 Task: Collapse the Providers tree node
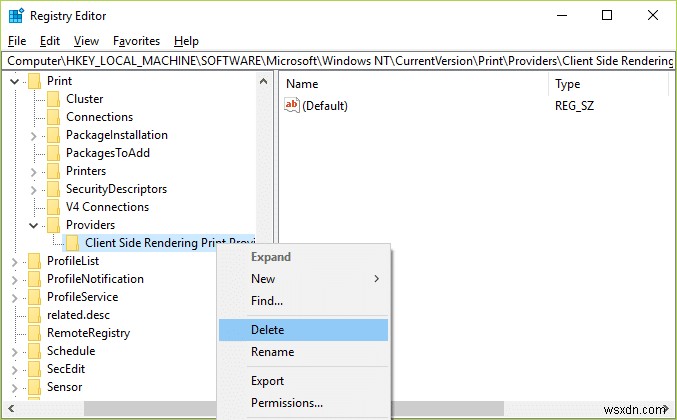(x=34, y=225)
